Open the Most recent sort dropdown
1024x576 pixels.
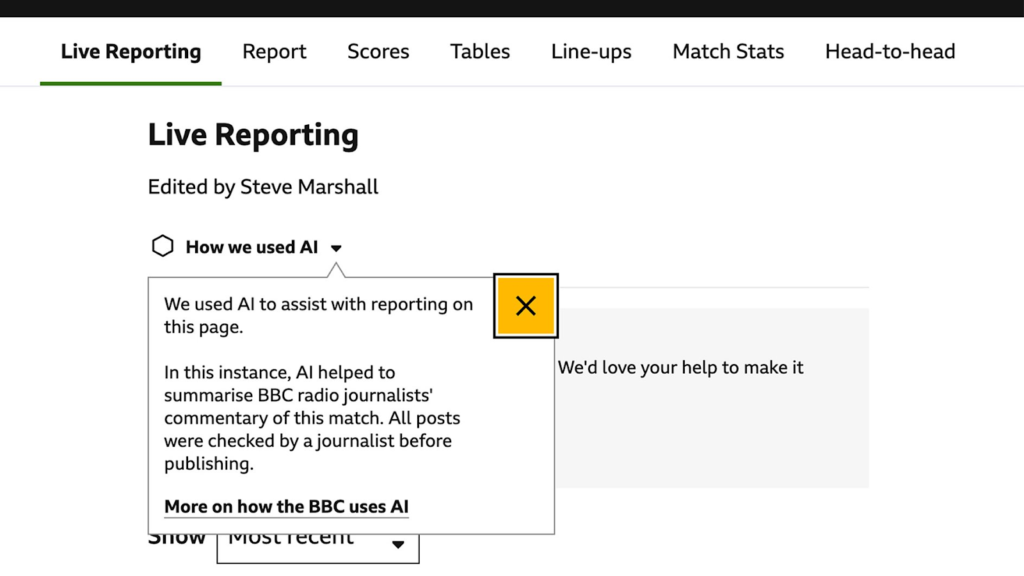click(318, 548)
